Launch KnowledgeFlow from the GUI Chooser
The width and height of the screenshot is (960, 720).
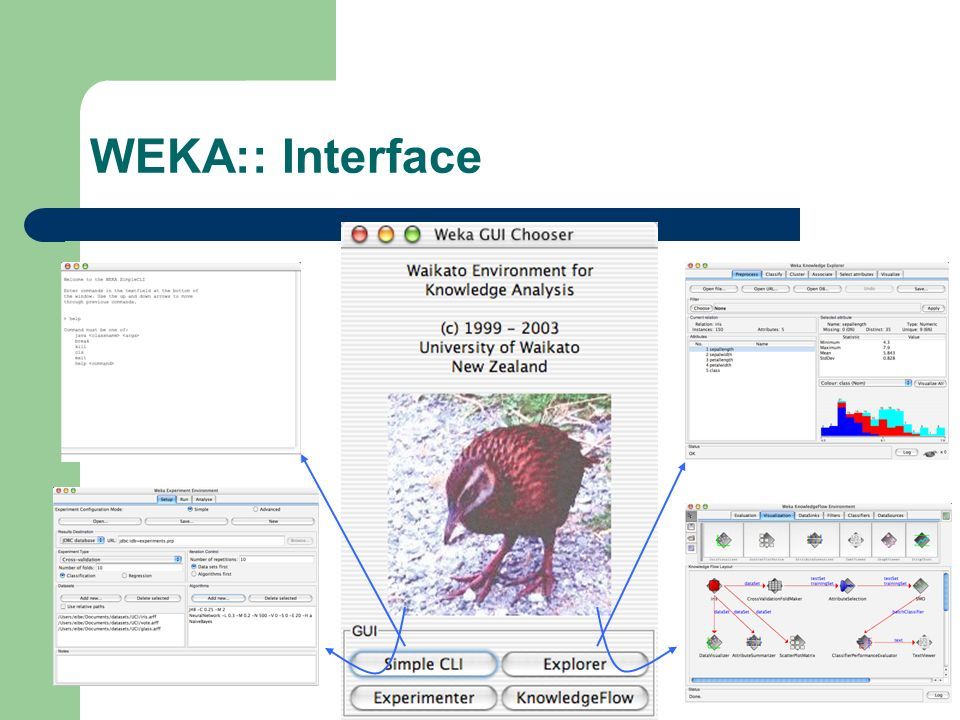point(575,698)
